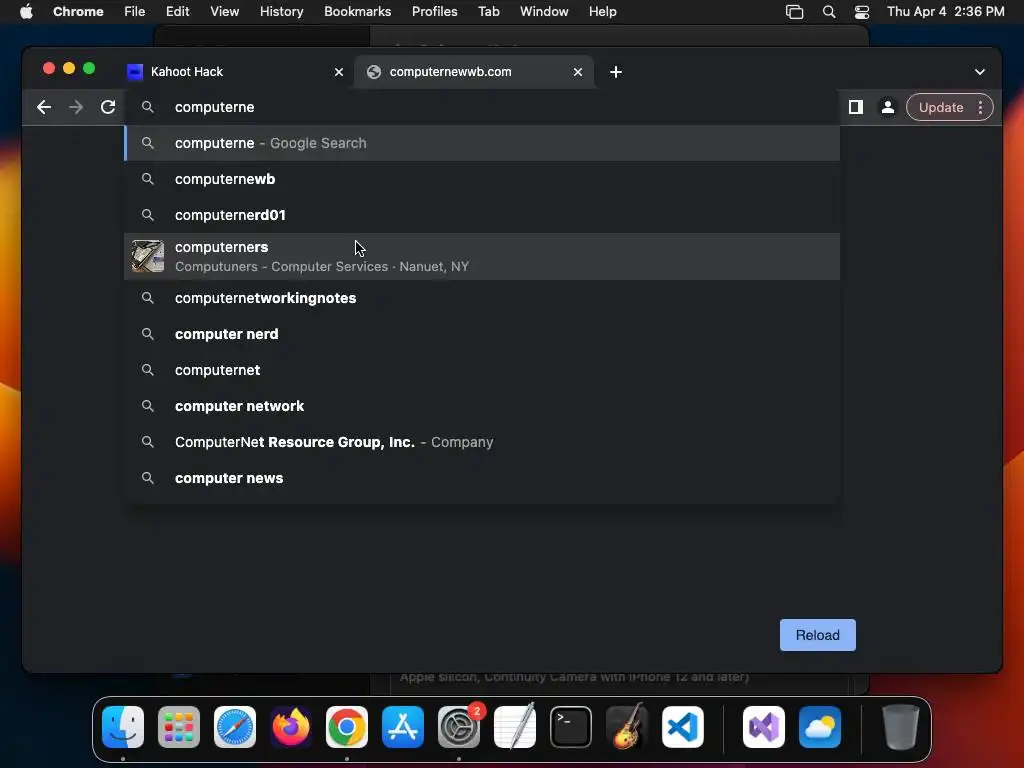Click the blue Reload button
Image resolution: width=1024 pixels, height=768 pixels.
point(818,635)
